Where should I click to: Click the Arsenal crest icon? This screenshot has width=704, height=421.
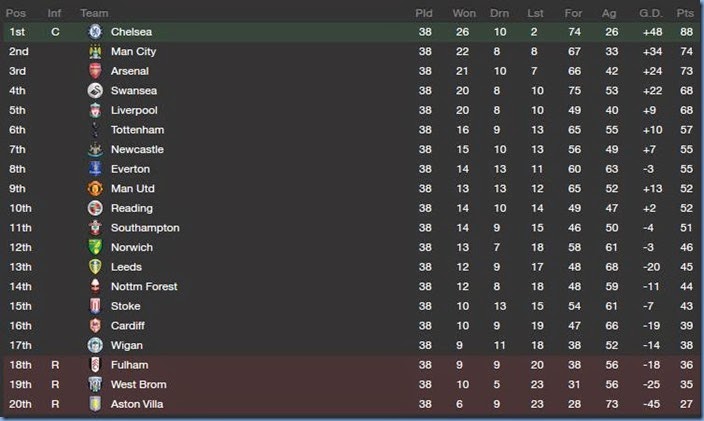tap(95, 71)
